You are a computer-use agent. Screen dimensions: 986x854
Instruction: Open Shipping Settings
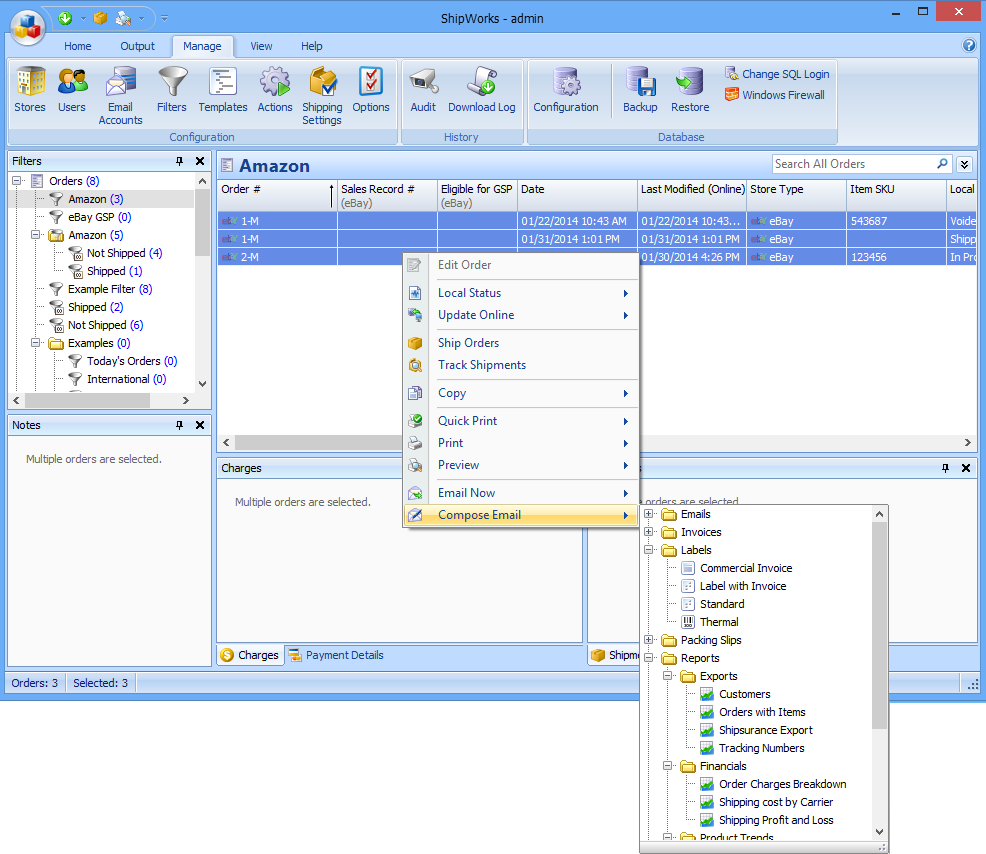(x=322, y=96)
